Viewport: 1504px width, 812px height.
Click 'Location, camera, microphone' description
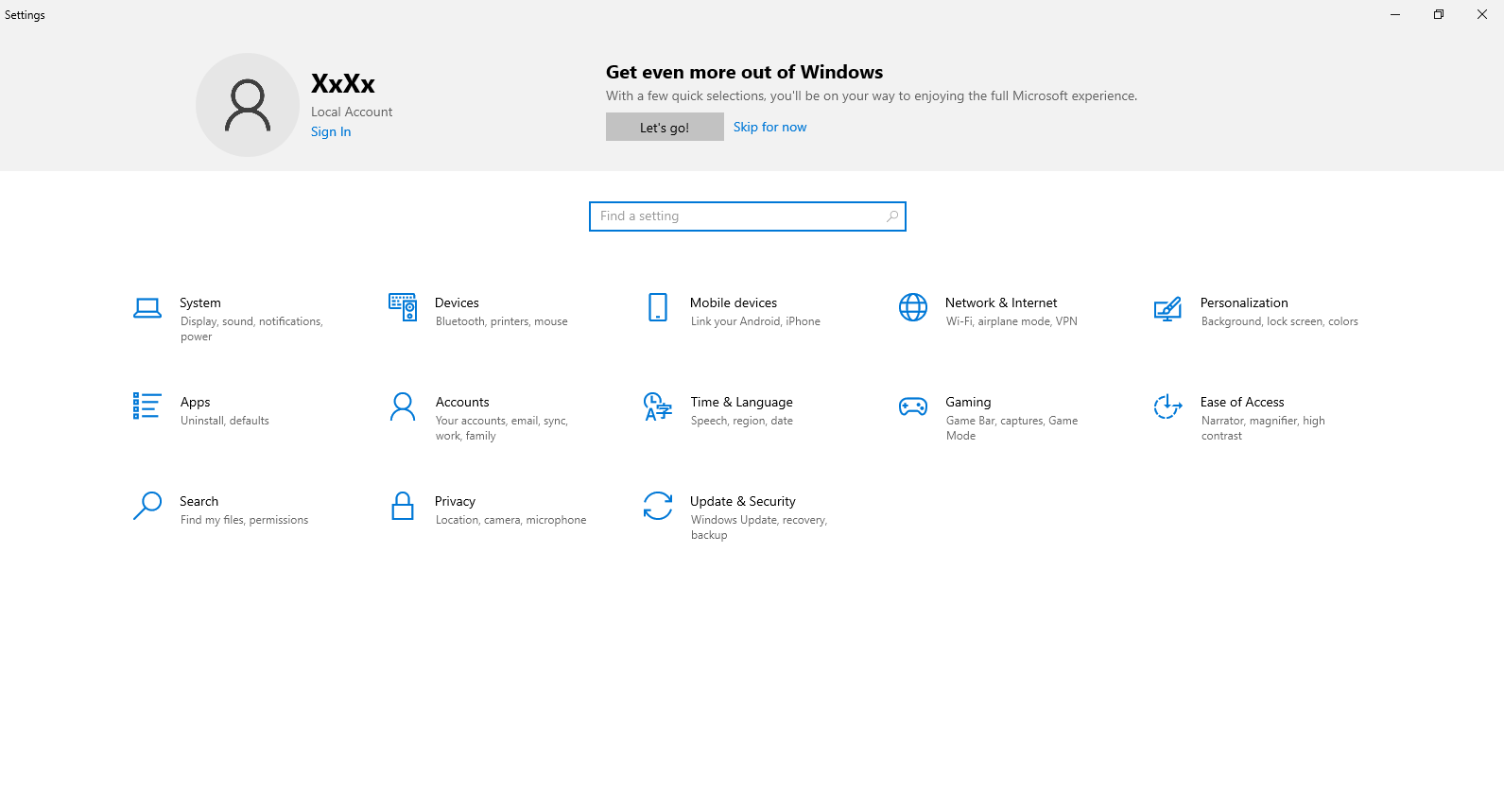click(511, 520)
